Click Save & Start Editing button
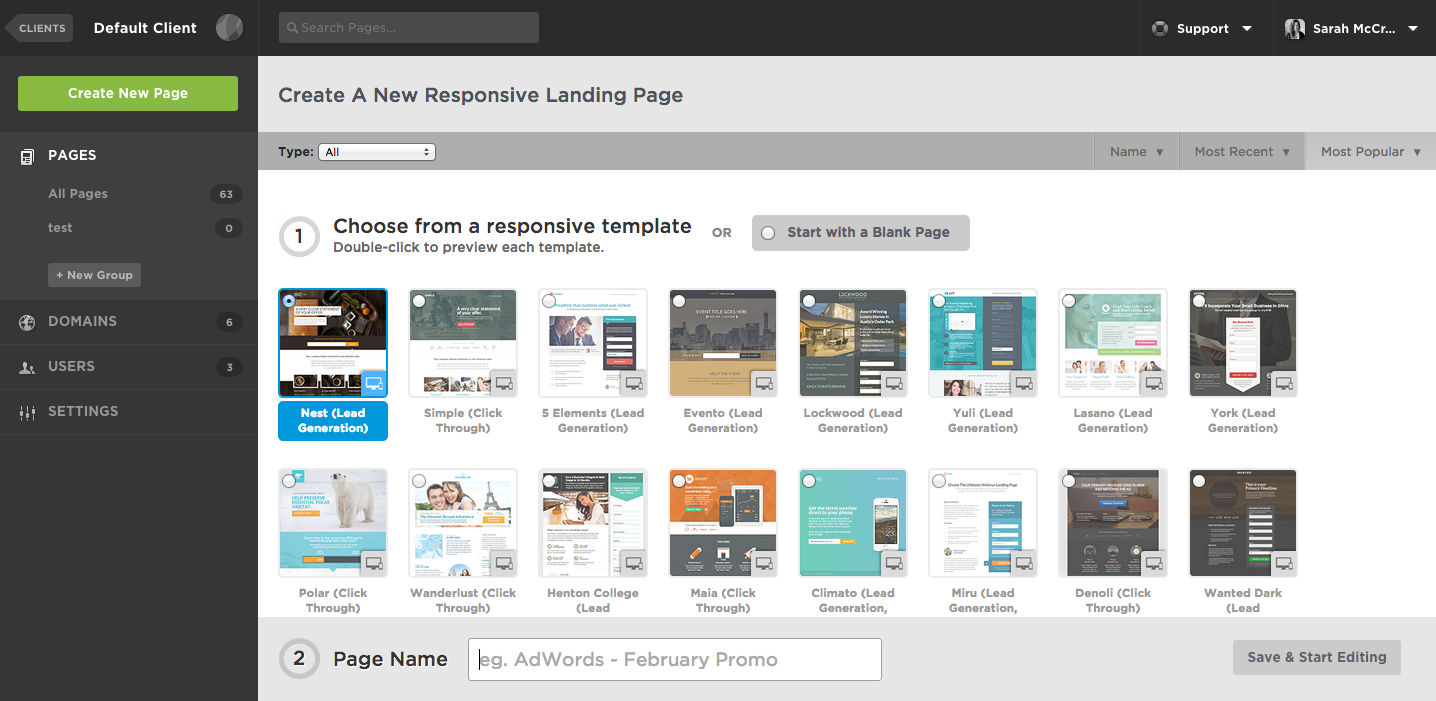Image resolution: width=1436 pixels, height=701 pixels. pos(1316,657)
